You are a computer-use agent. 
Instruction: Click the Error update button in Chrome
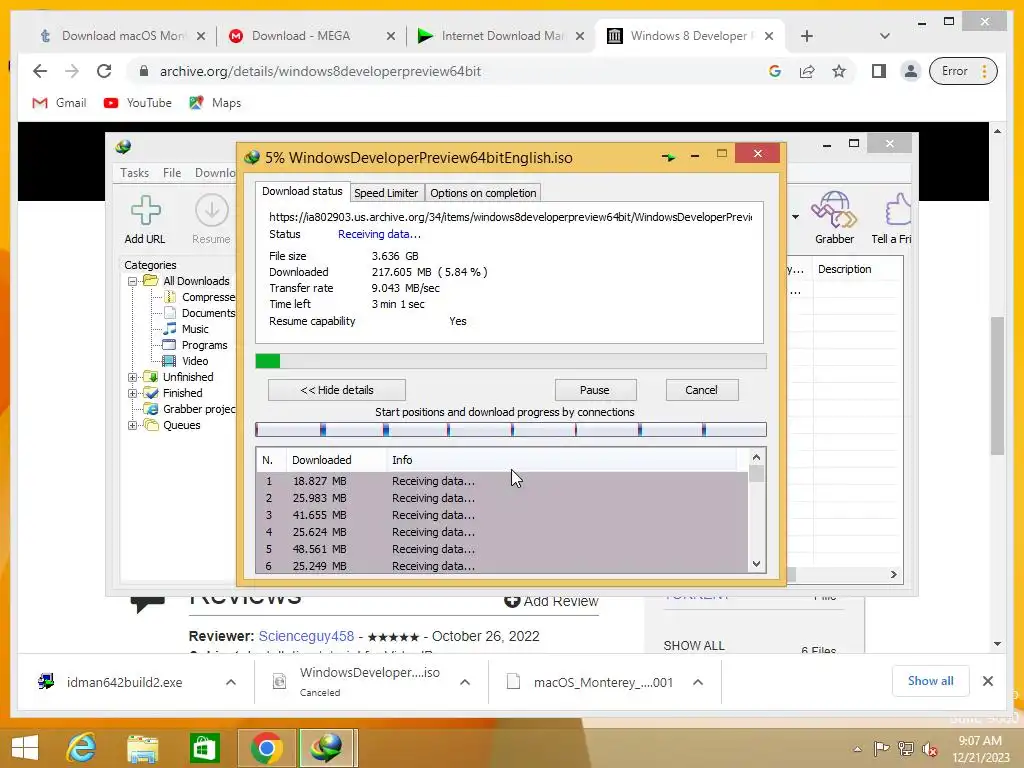963,71
